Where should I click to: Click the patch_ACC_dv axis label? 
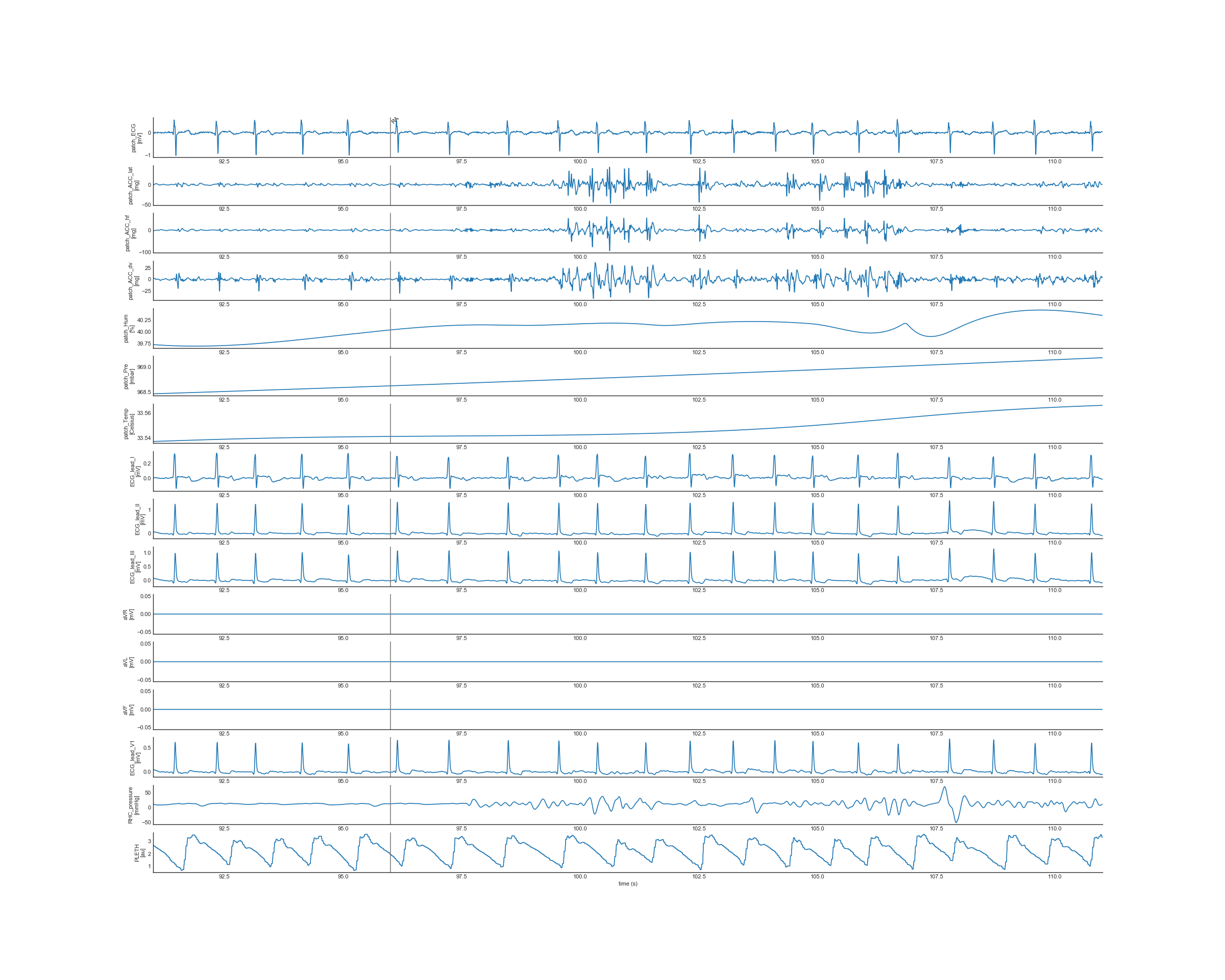(133, 281)
